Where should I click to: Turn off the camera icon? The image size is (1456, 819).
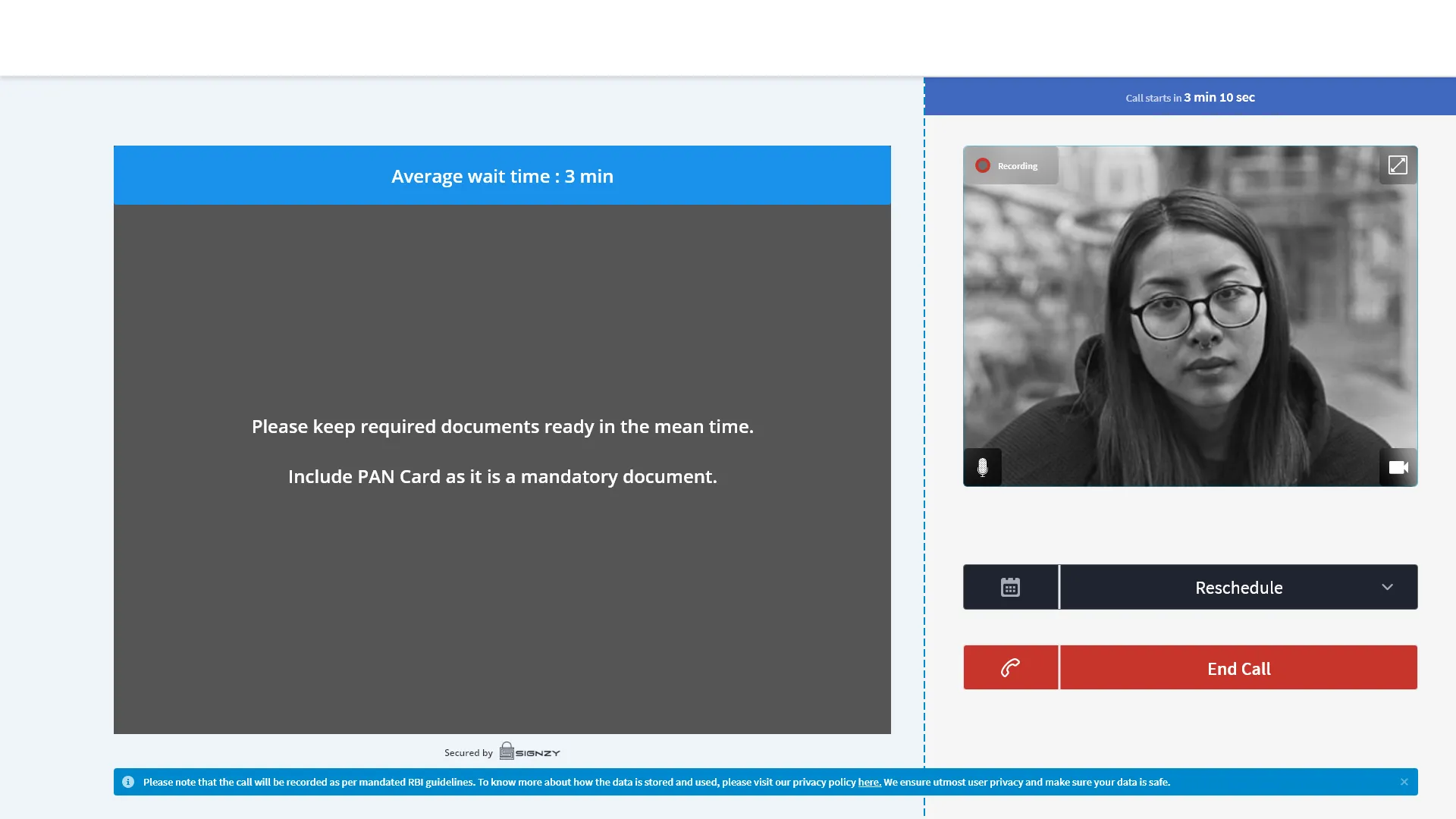coord(1398,467)
